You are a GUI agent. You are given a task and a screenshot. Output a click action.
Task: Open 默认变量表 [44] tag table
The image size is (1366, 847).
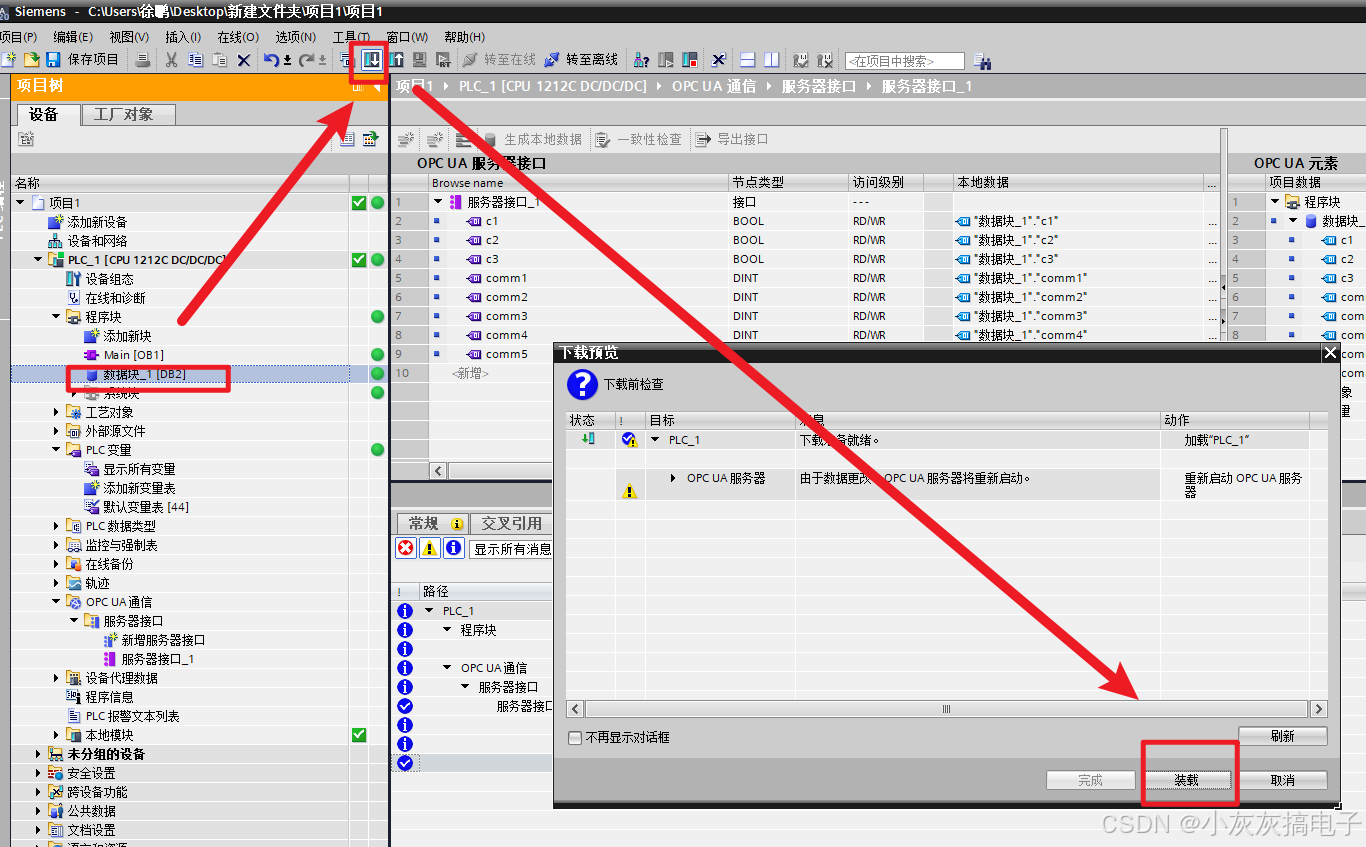(x=136, y=507)
